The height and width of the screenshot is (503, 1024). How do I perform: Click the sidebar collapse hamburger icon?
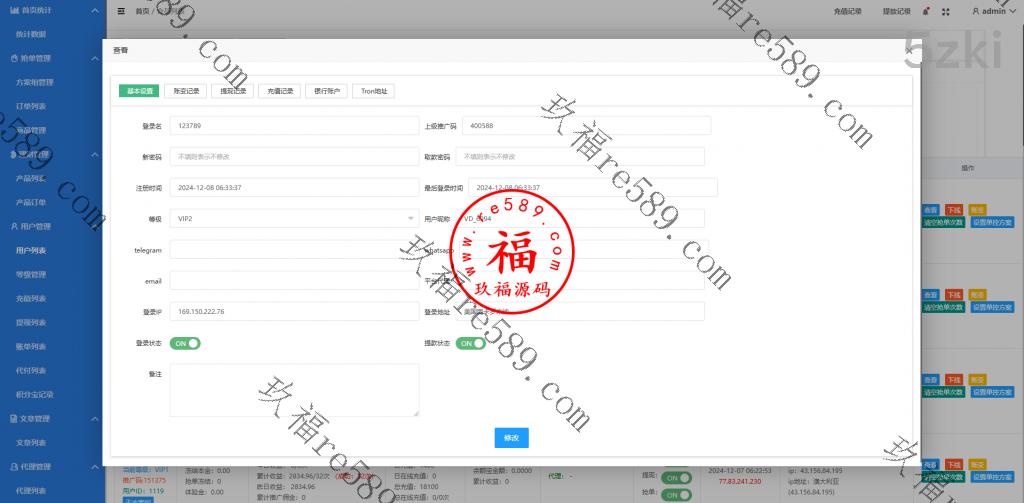pyautogui.click(x=121, y=11)
